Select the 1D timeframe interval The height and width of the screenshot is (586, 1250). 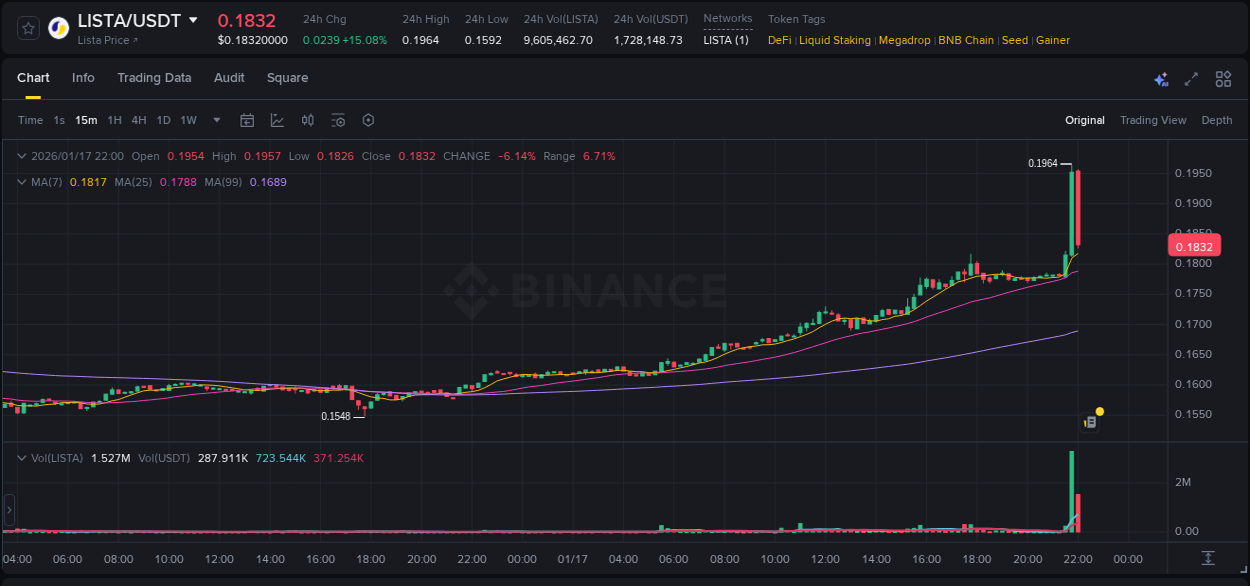pyautogui.click(x=163, y=120)
